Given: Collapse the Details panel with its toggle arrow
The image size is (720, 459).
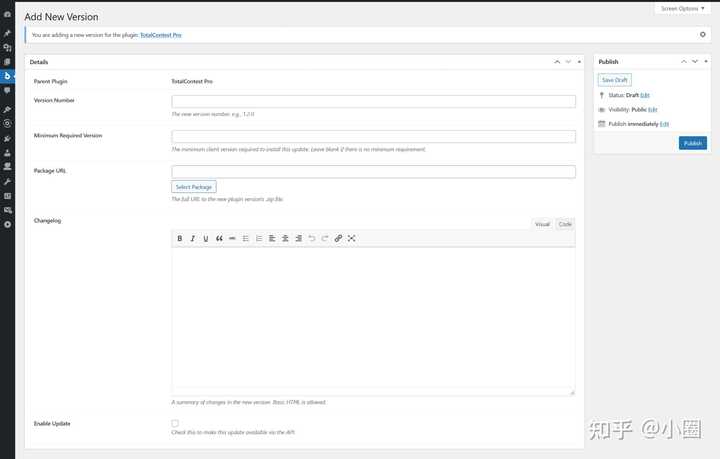Looking at the screenshot, I should (578, 62).
